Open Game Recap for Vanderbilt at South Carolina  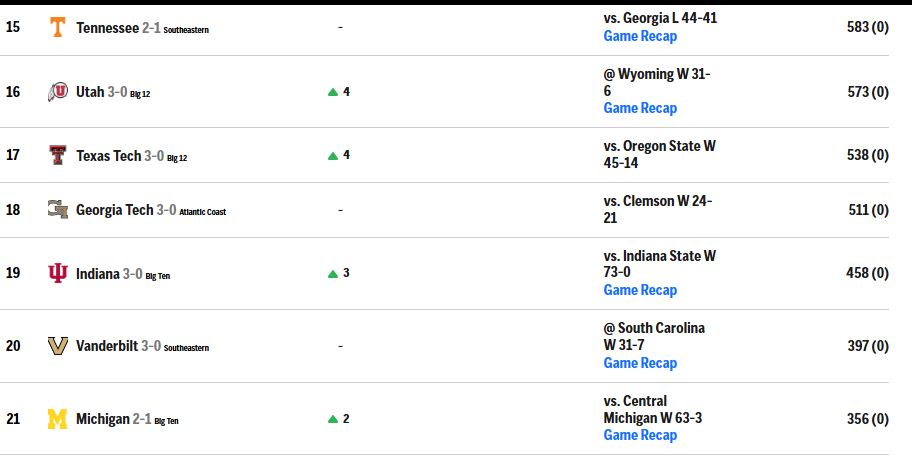coord(640,363)
